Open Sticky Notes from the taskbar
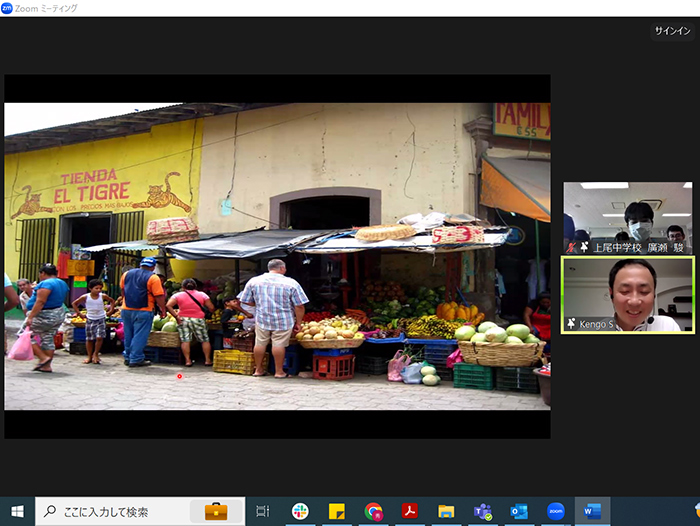Image resolution: width=700 pixels, height=526 pixels. pos(337,511)
